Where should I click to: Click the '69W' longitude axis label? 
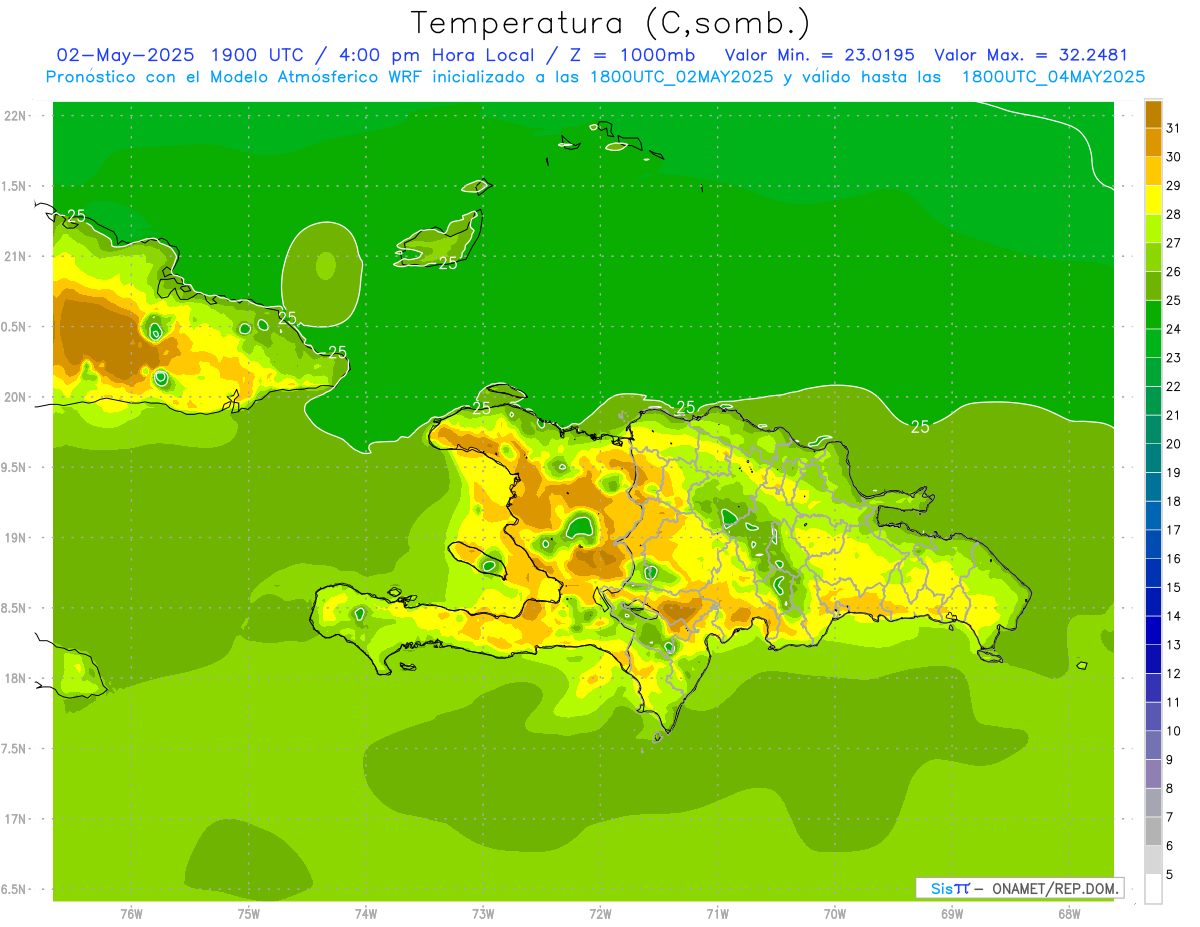click(x=952, y=914)
